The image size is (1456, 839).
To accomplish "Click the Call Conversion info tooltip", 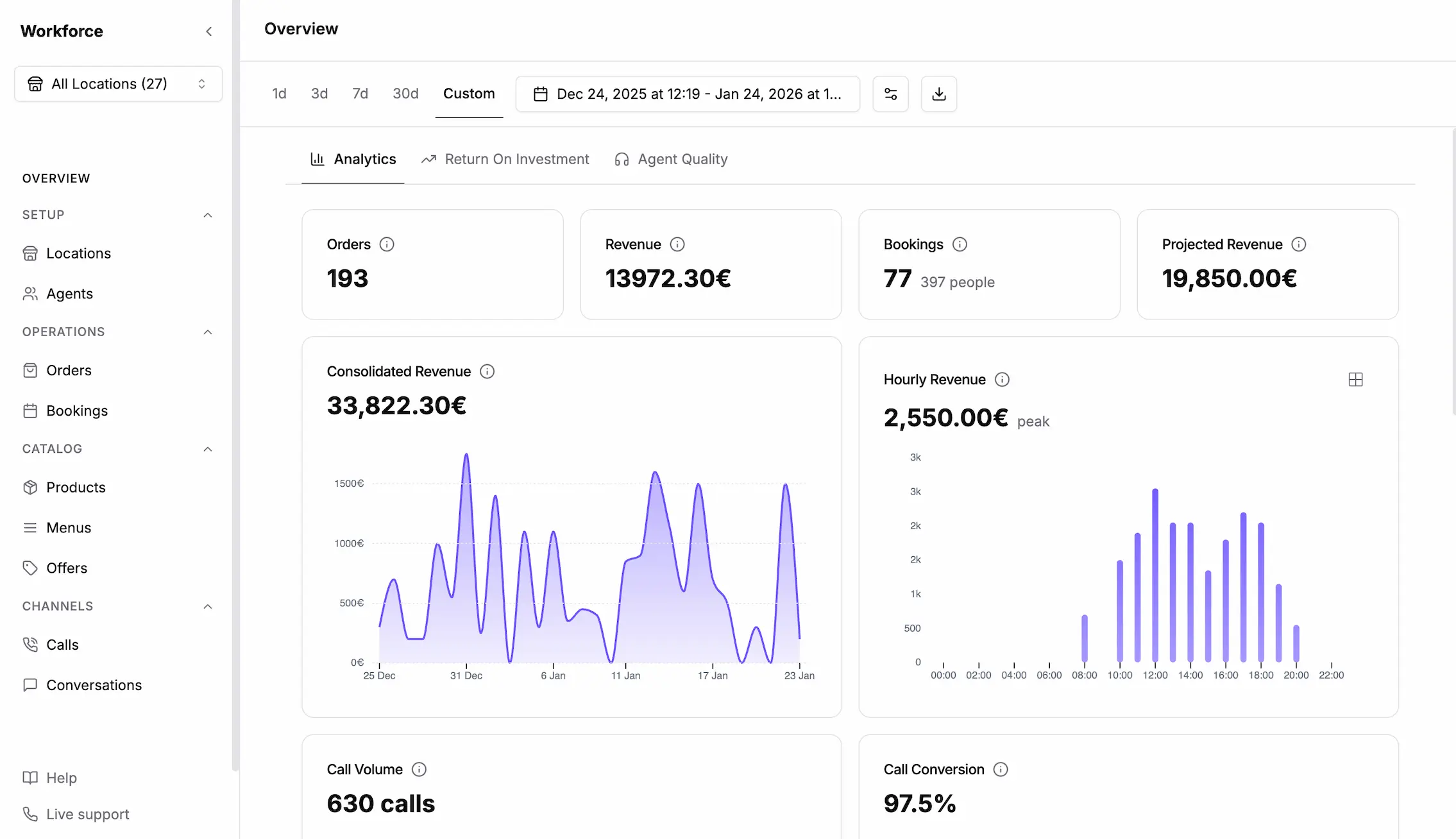I will (1001, 769).
